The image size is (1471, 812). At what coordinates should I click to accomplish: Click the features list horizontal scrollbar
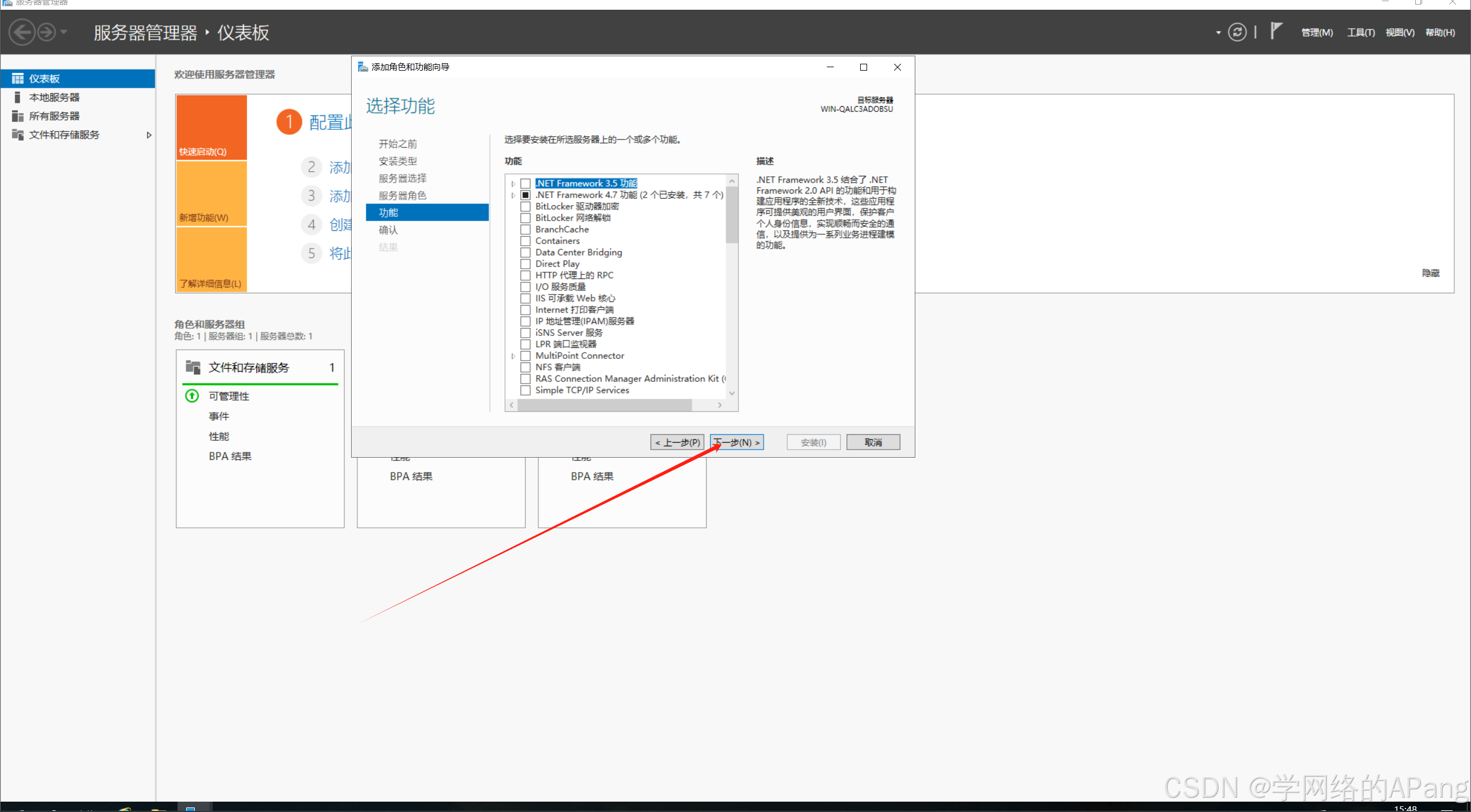tap(604, 405)
